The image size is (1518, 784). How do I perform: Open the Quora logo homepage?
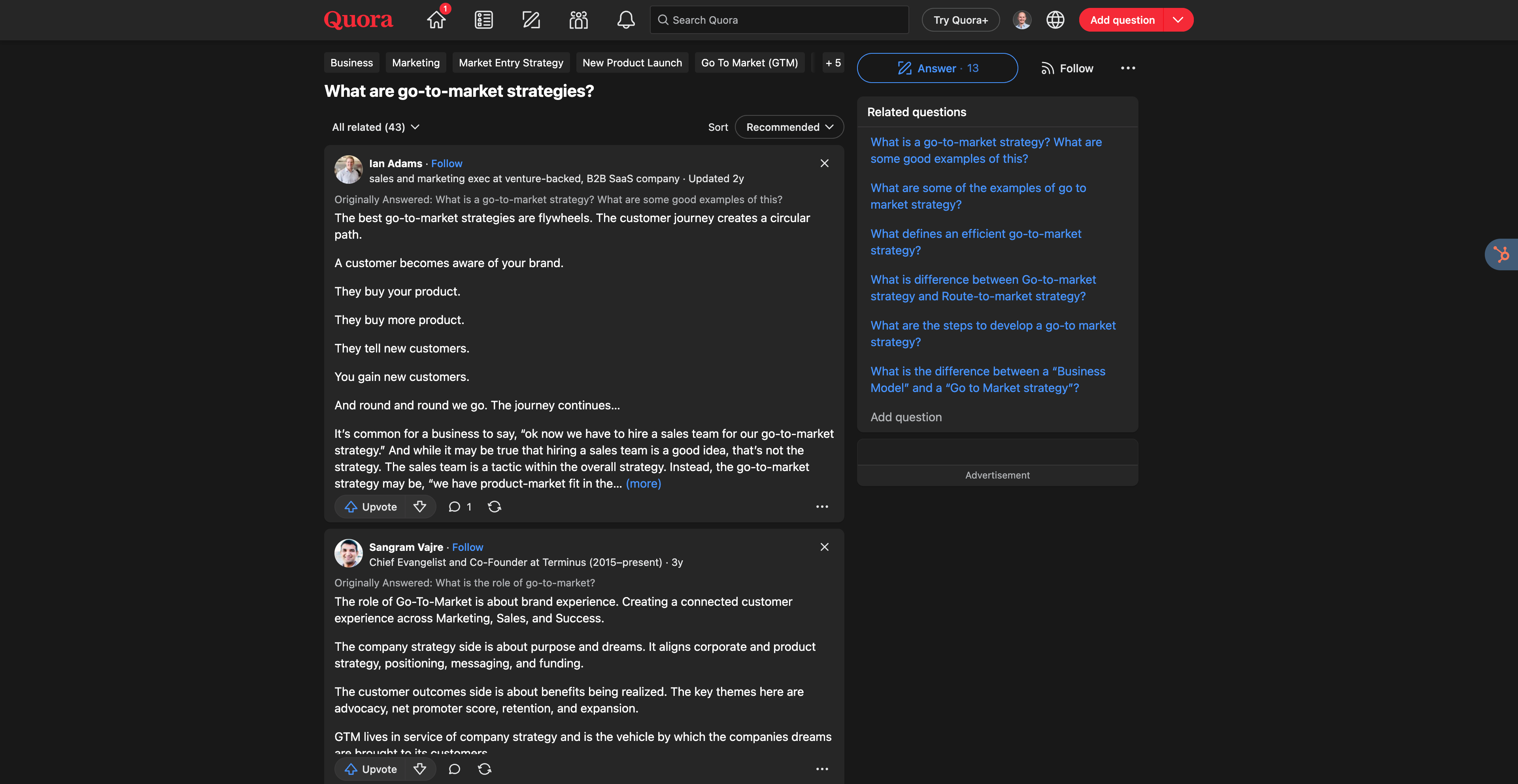pos(358,20)
